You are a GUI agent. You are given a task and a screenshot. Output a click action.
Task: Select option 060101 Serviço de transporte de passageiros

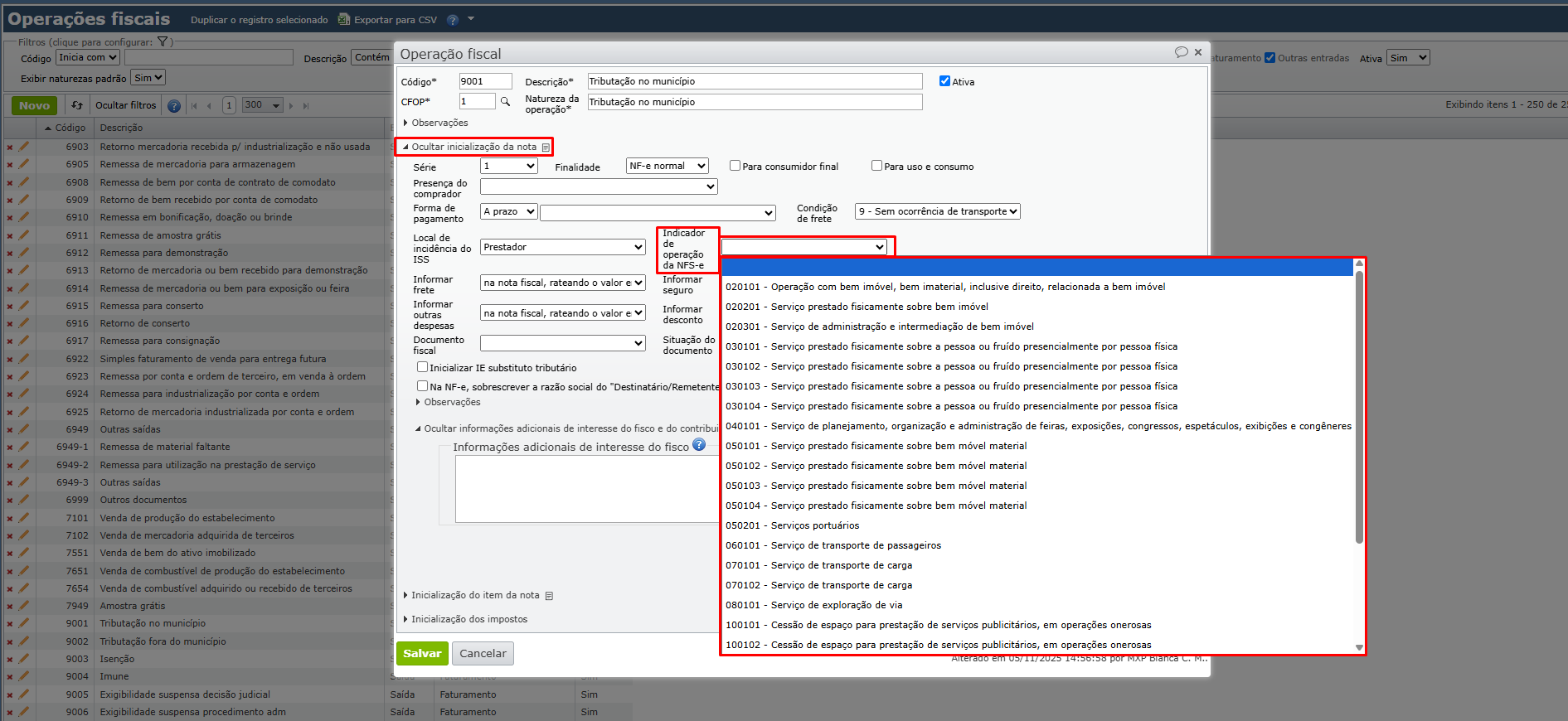[1037, 545]
